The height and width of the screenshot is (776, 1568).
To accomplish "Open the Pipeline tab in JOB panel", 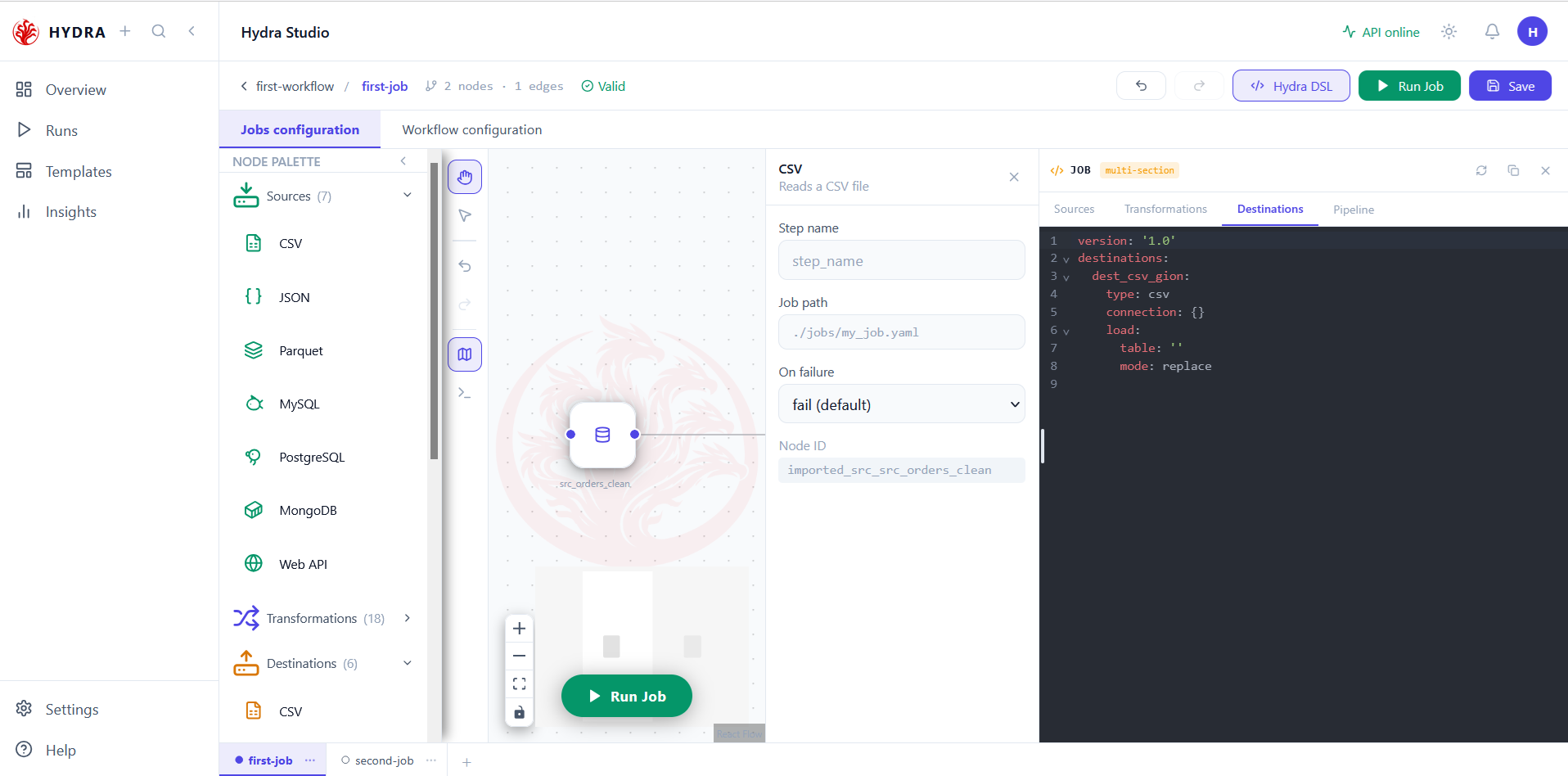I will [x=1354, y=210].
